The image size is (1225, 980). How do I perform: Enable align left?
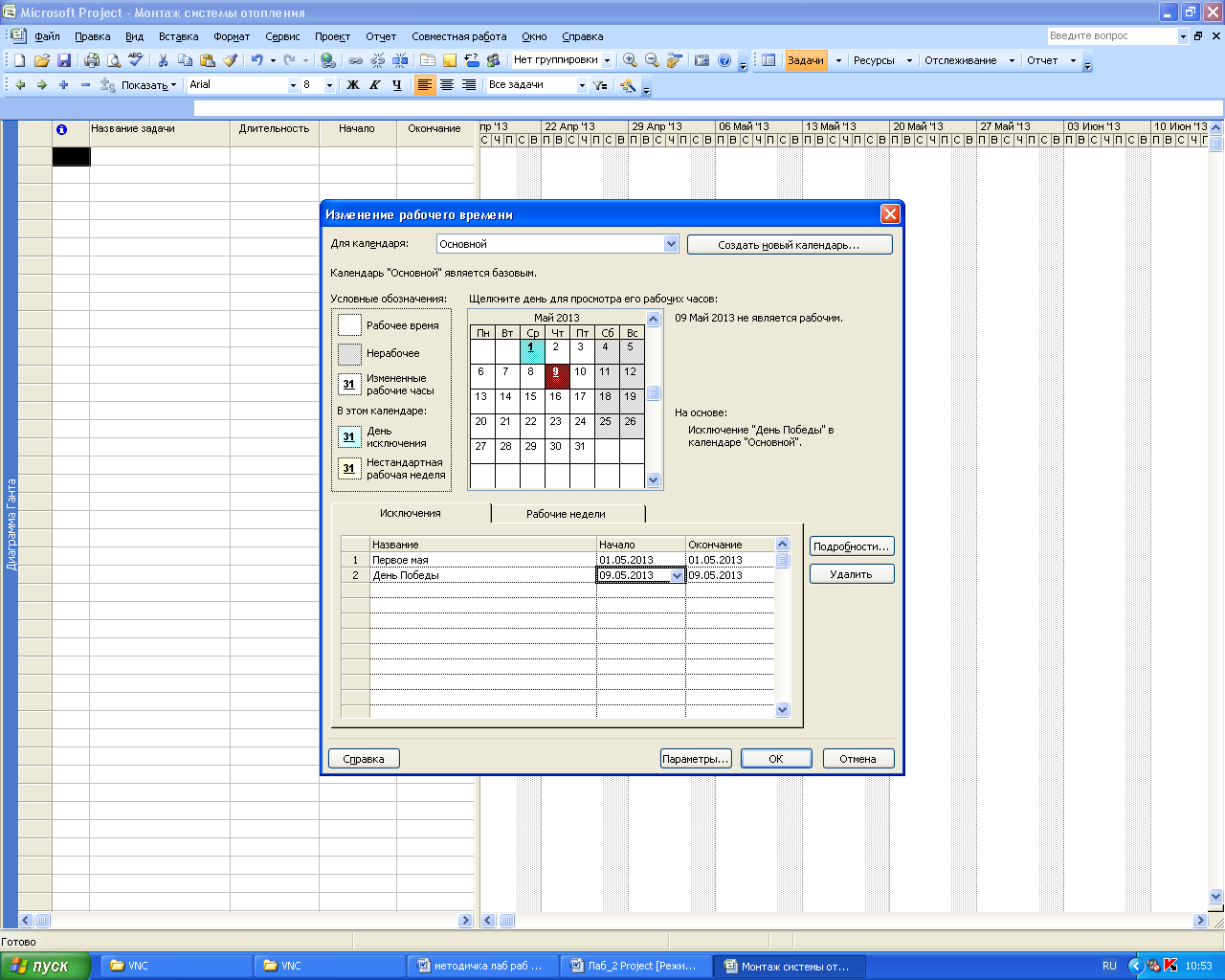(x=425, y=85)
